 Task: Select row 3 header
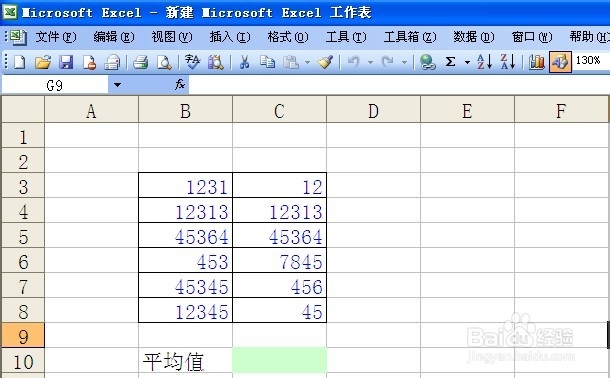[23, 186]
